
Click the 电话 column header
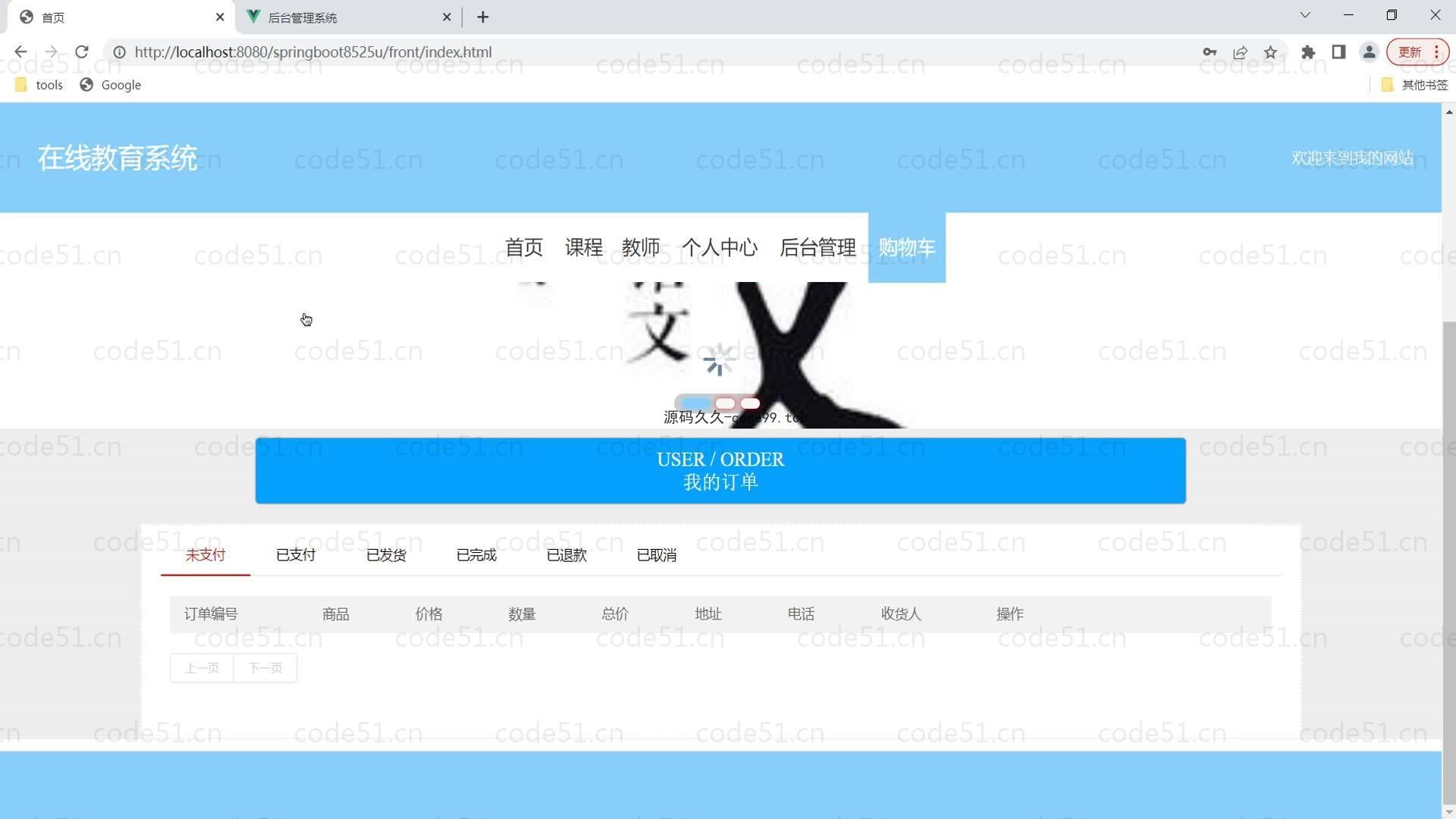(x=802, y=614)
